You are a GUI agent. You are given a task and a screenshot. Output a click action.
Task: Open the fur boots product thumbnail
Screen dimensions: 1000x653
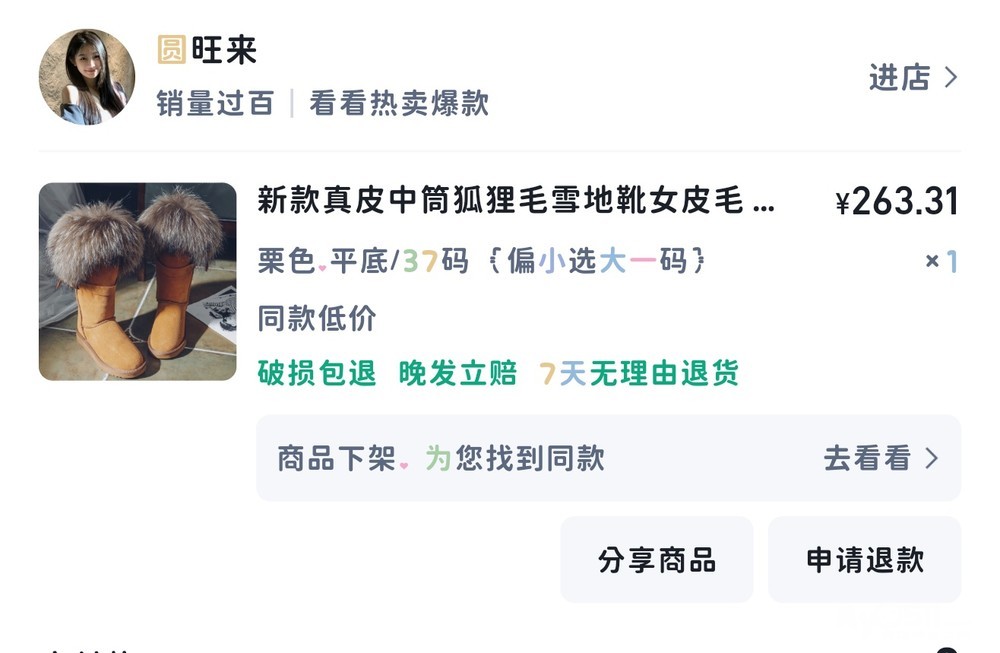coord(137,281)
